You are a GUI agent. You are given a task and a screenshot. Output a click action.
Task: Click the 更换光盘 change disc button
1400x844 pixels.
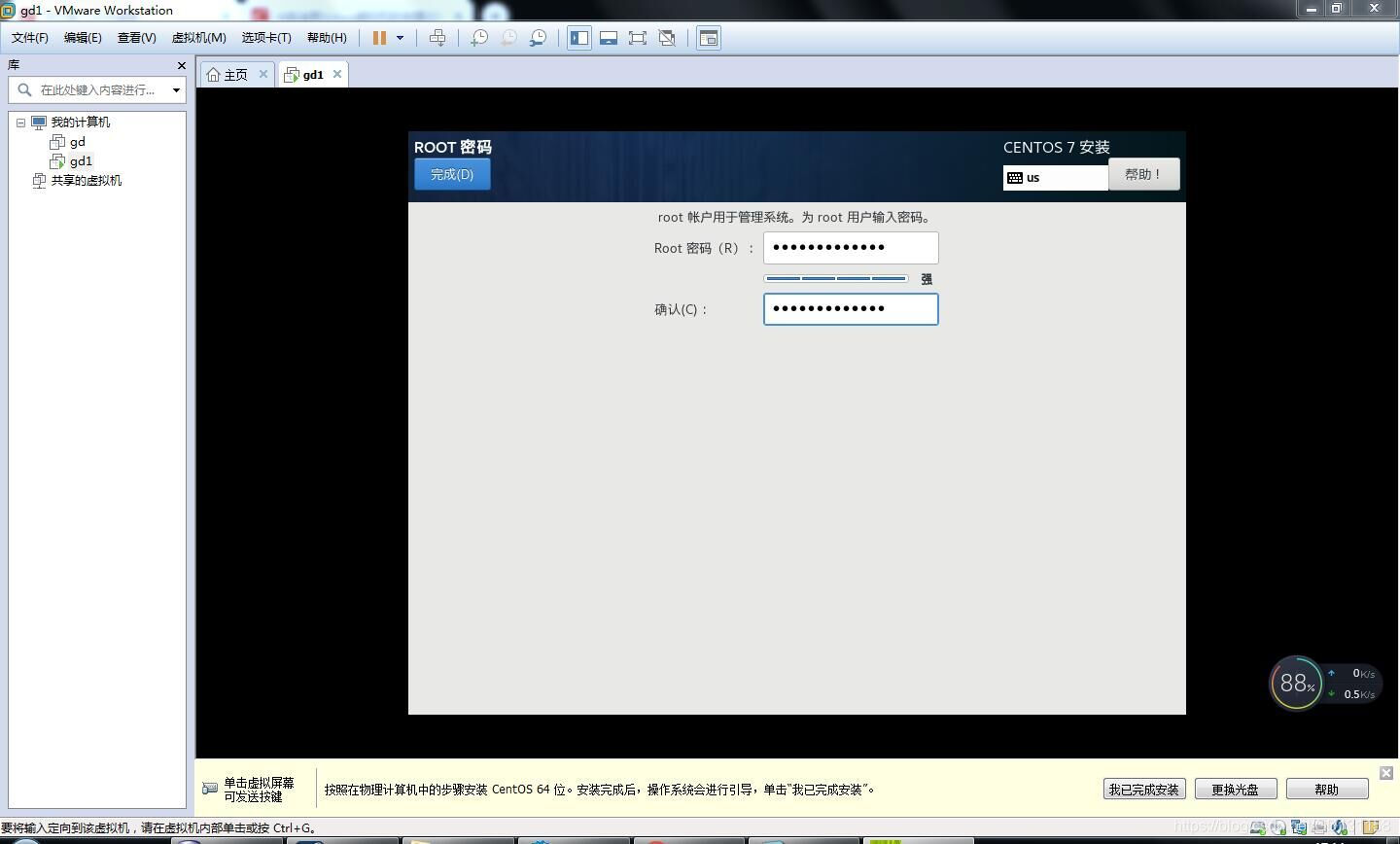pyautogui.click(x=1235, y=790)
